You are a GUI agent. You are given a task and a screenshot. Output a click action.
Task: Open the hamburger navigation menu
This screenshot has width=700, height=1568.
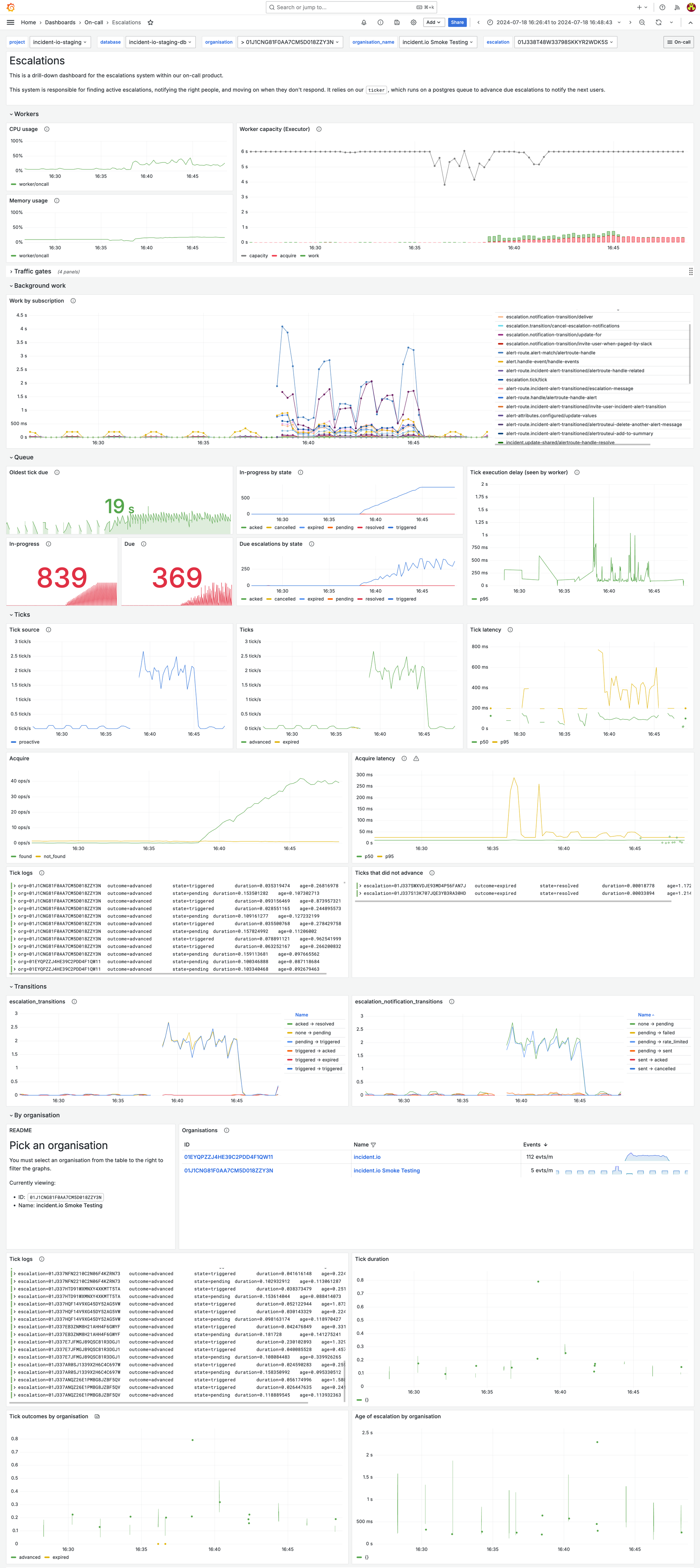(10, 22)
